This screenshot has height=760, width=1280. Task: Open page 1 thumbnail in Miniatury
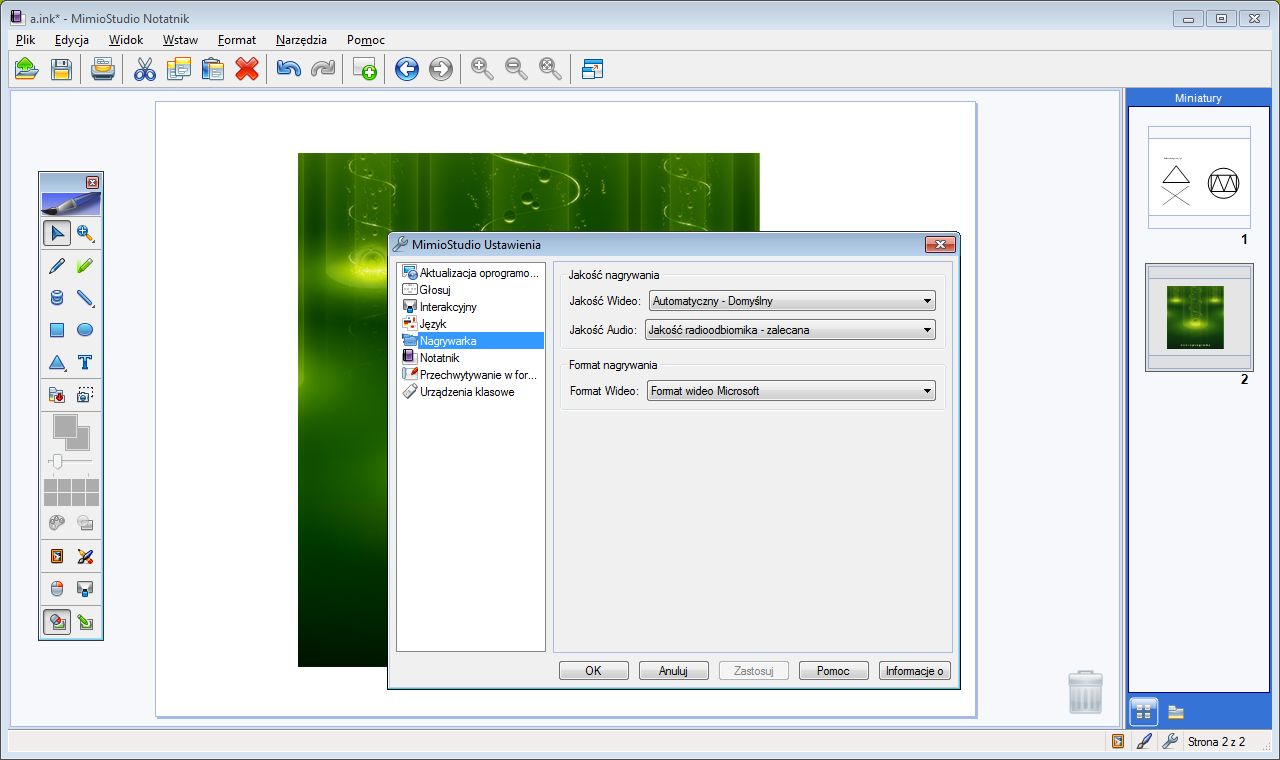tap(1199, 178)
